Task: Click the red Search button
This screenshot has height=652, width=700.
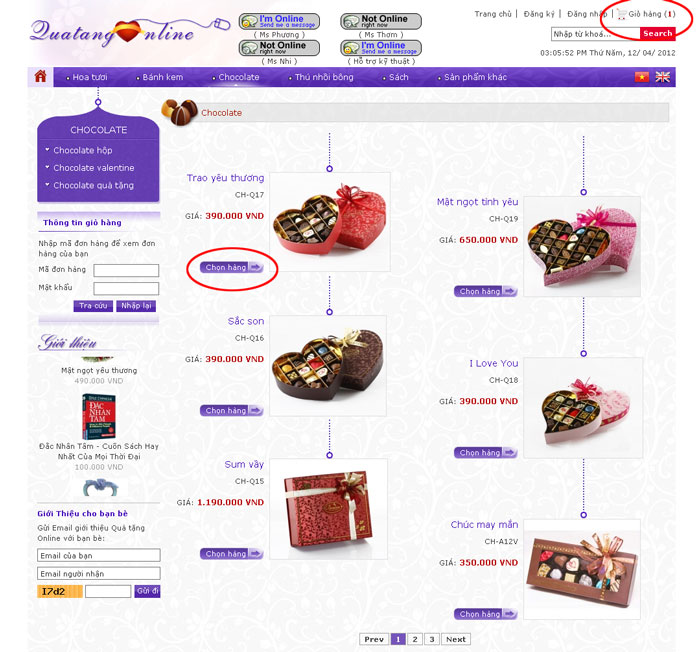Action: (658, 33)
